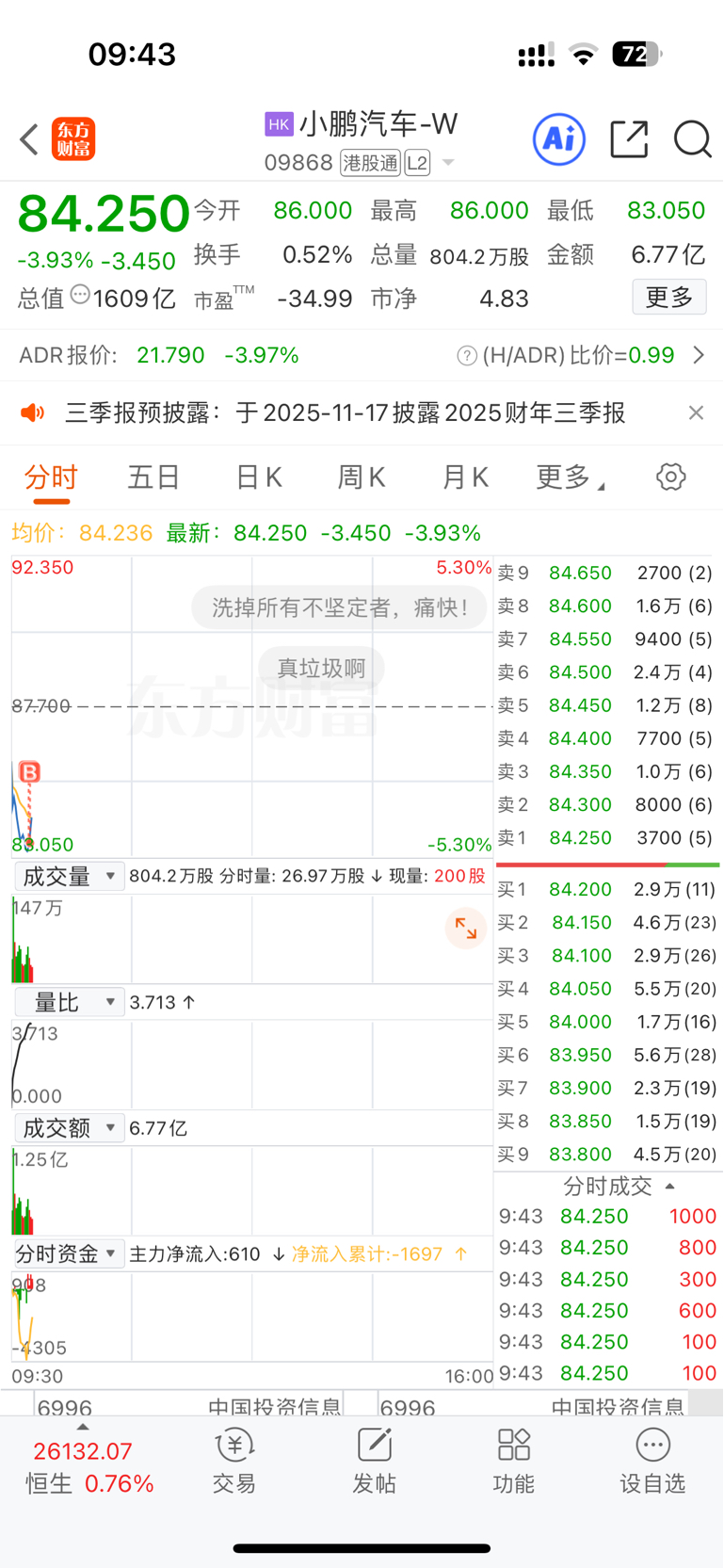Tap the red B marker on chart

coord(29,772)
